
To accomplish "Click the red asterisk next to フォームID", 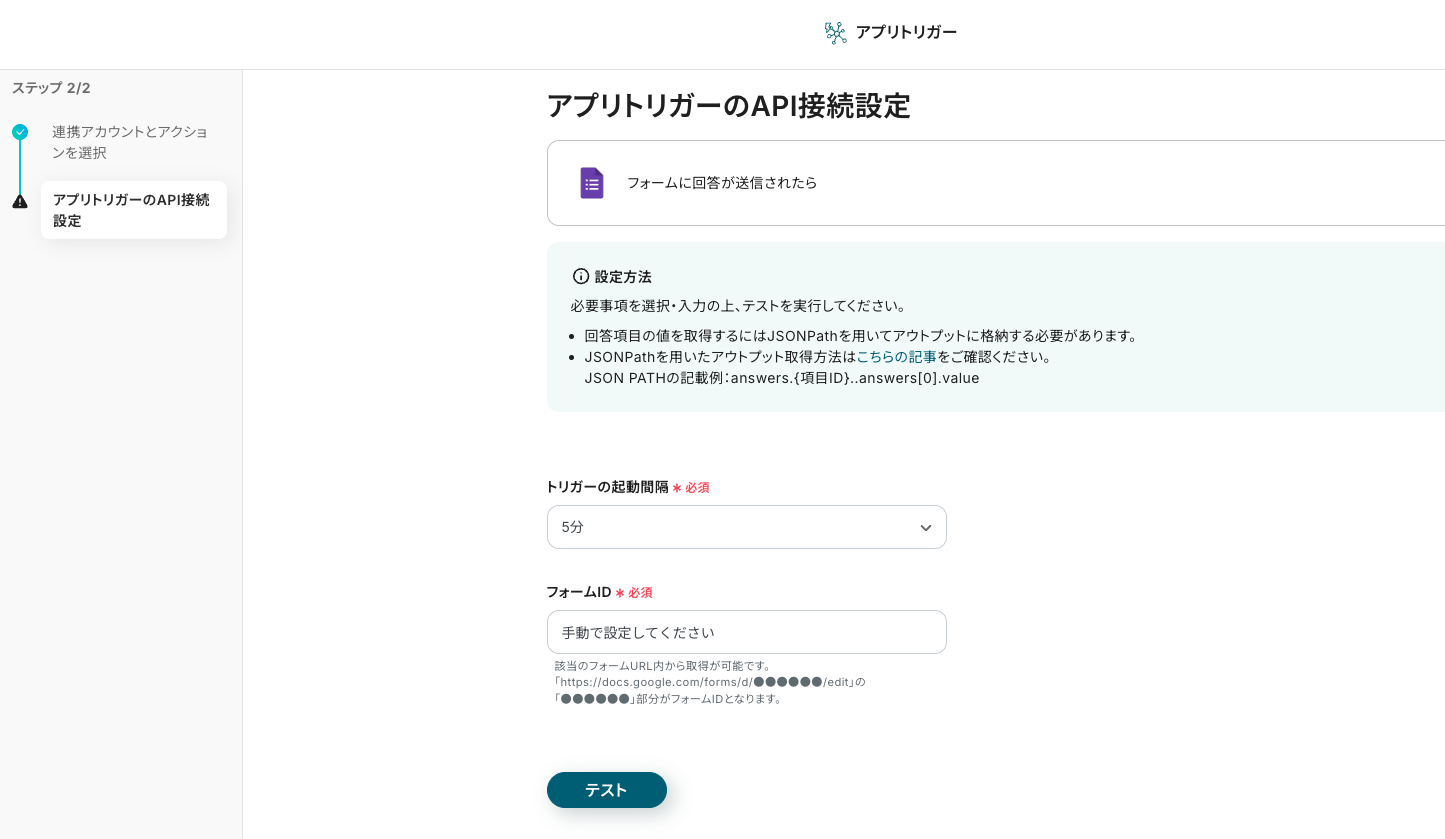I will pos(620,593).
